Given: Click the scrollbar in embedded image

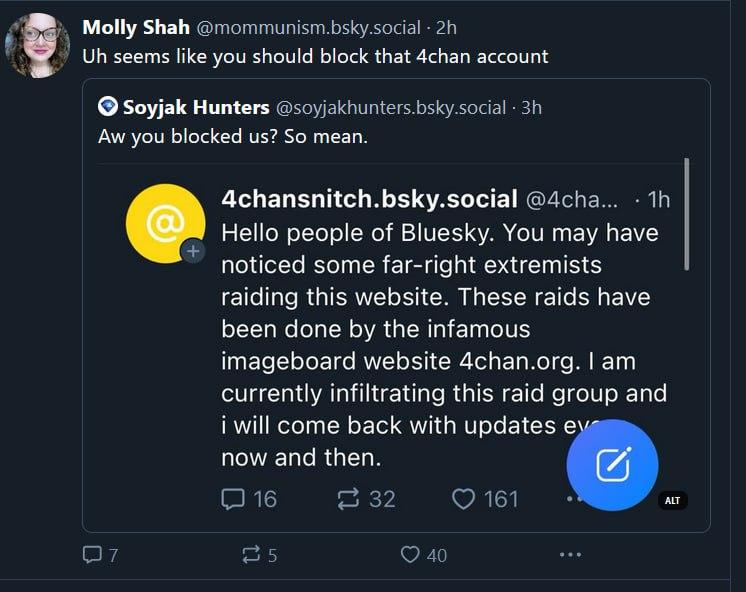Looking at the screenshot, I should click(686, 213).
